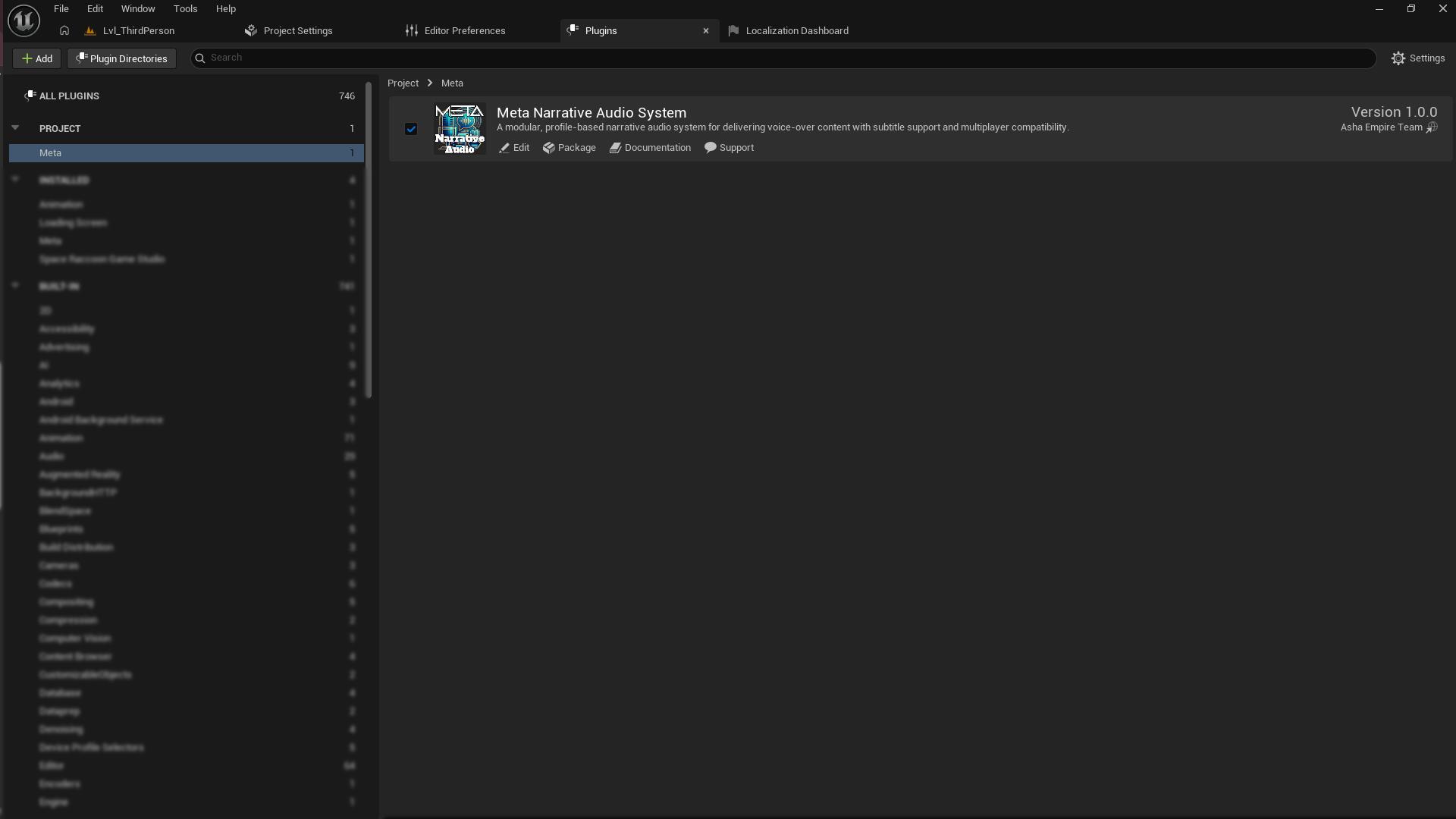Screen dimensions: 1456x819
Task: Disable the Meta Narrative Audio System plugin
Action: [x=410, y=129]
